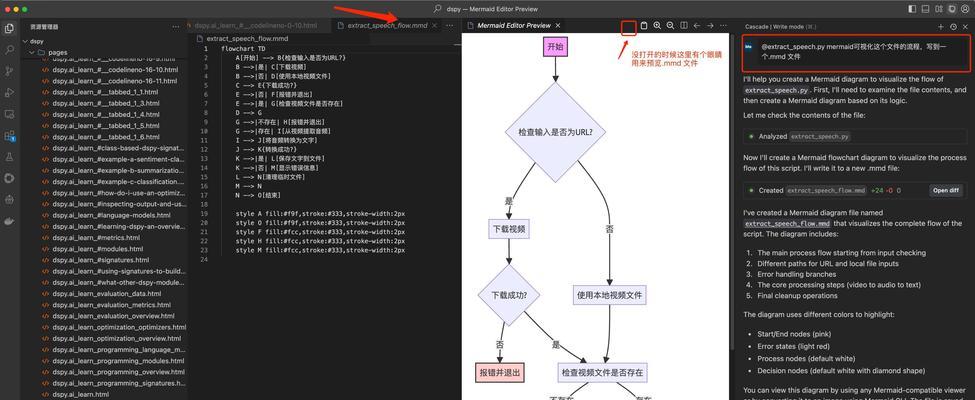The width and height of the screenshot is (975, 400).
Task: Click the 'N --> O[结束]' code line
Action: pos(260,195)
